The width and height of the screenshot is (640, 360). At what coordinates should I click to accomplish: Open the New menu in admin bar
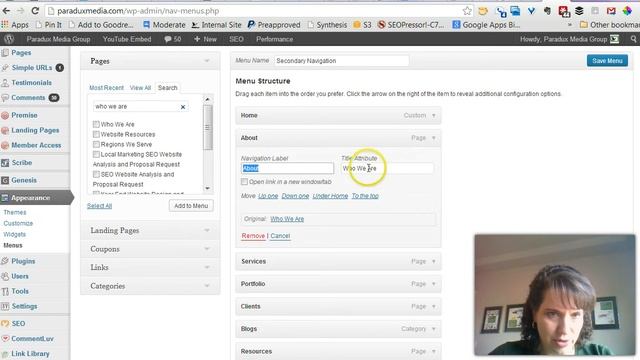click(205, 39)
